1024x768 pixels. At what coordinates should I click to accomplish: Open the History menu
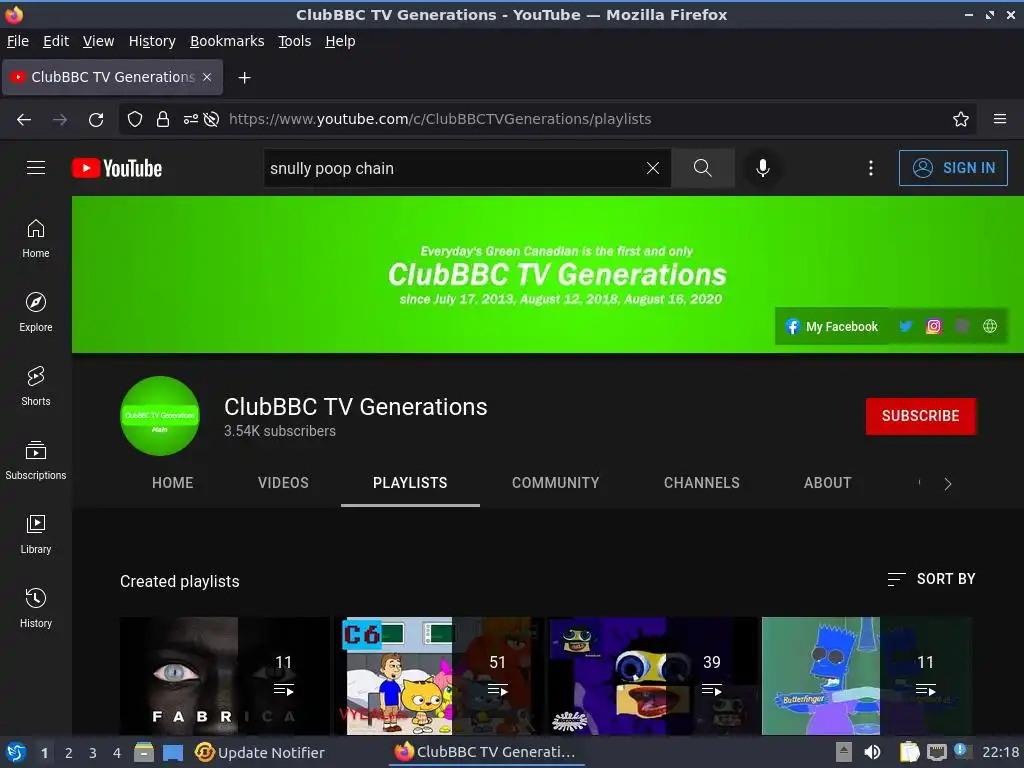pyautogui.click(x=152, y=41)
